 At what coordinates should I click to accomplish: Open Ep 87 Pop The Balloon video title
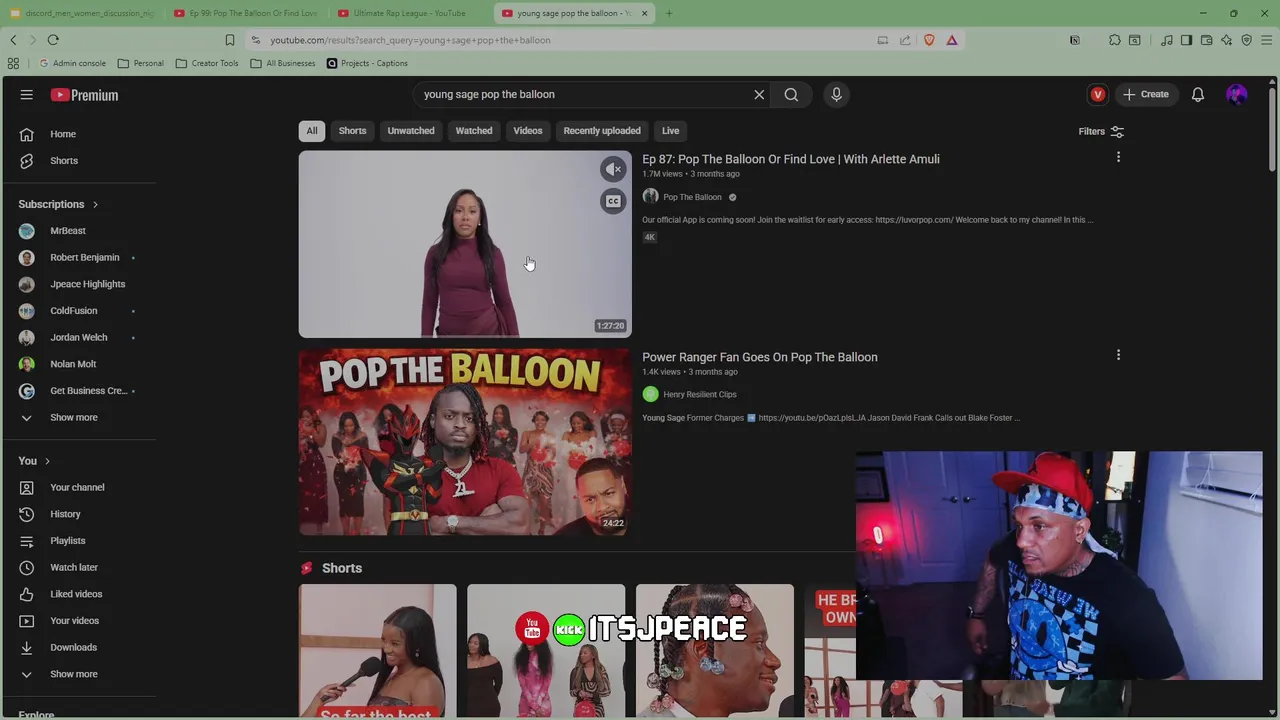[790, 159]
